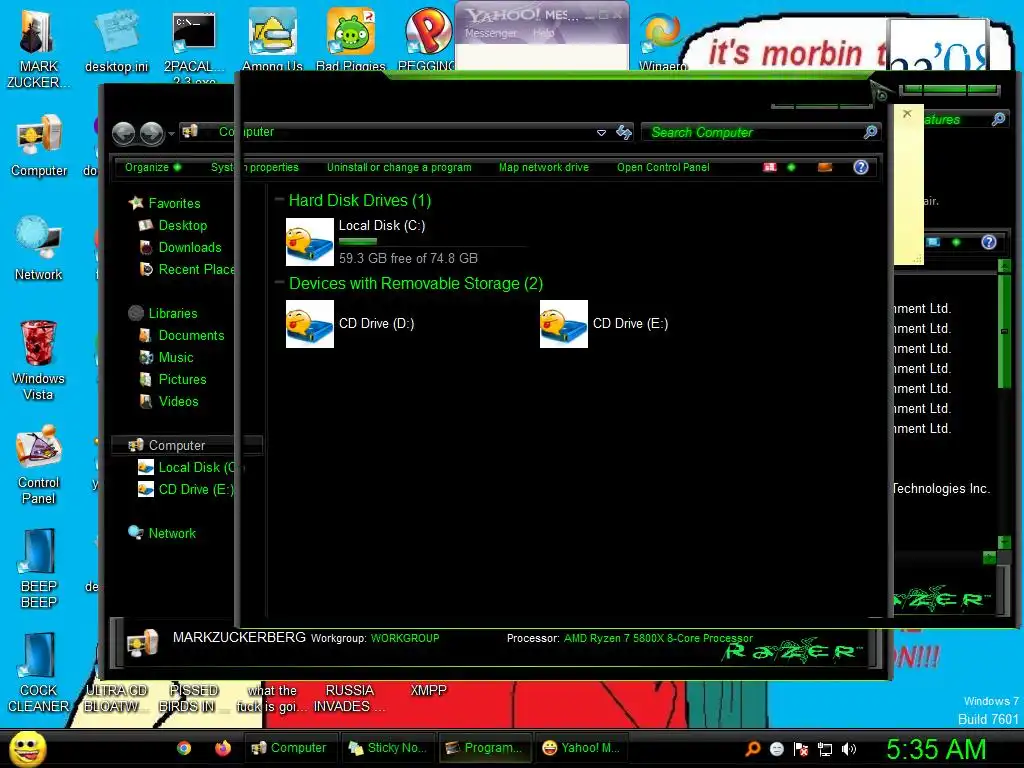
Task: Click the smiley Start button
Action: tap(27, 748)
